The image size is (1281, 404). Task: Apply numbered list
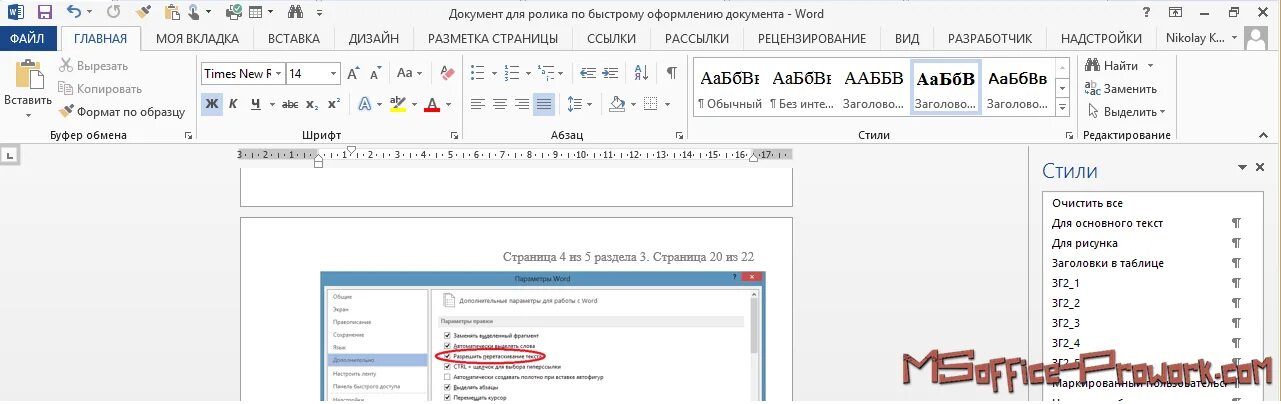click(512, 73)
